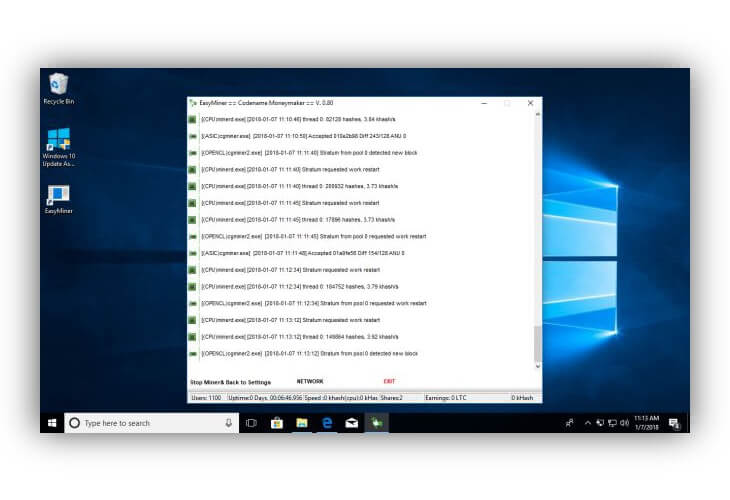Select the 11:13:12 'detected new block' log line

pos(309,354)
